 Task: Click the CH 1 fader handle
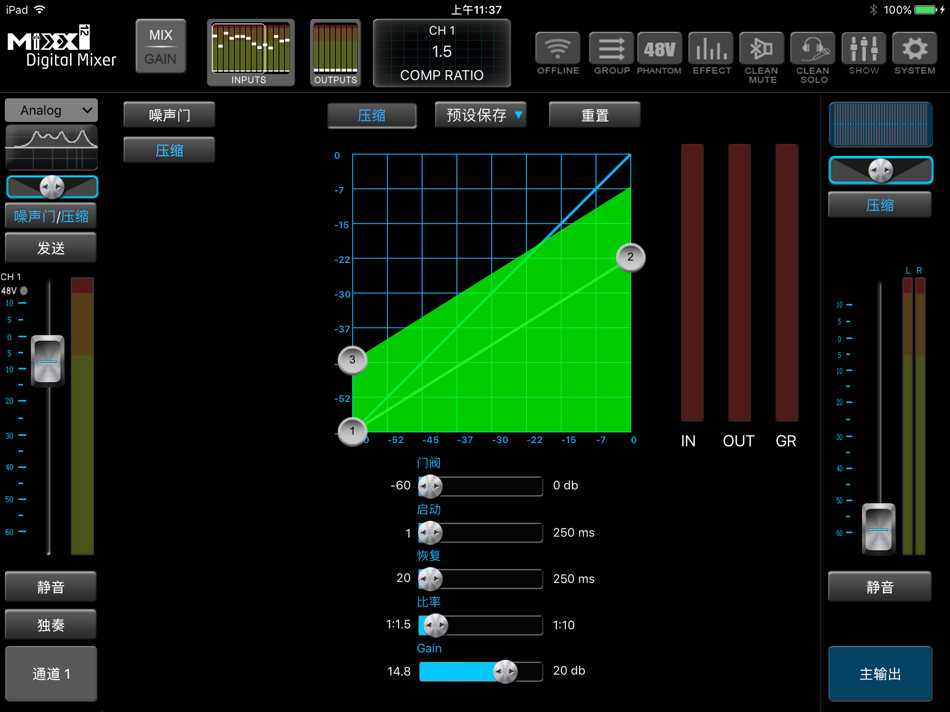pyautogui.click(x=47, y=361)
